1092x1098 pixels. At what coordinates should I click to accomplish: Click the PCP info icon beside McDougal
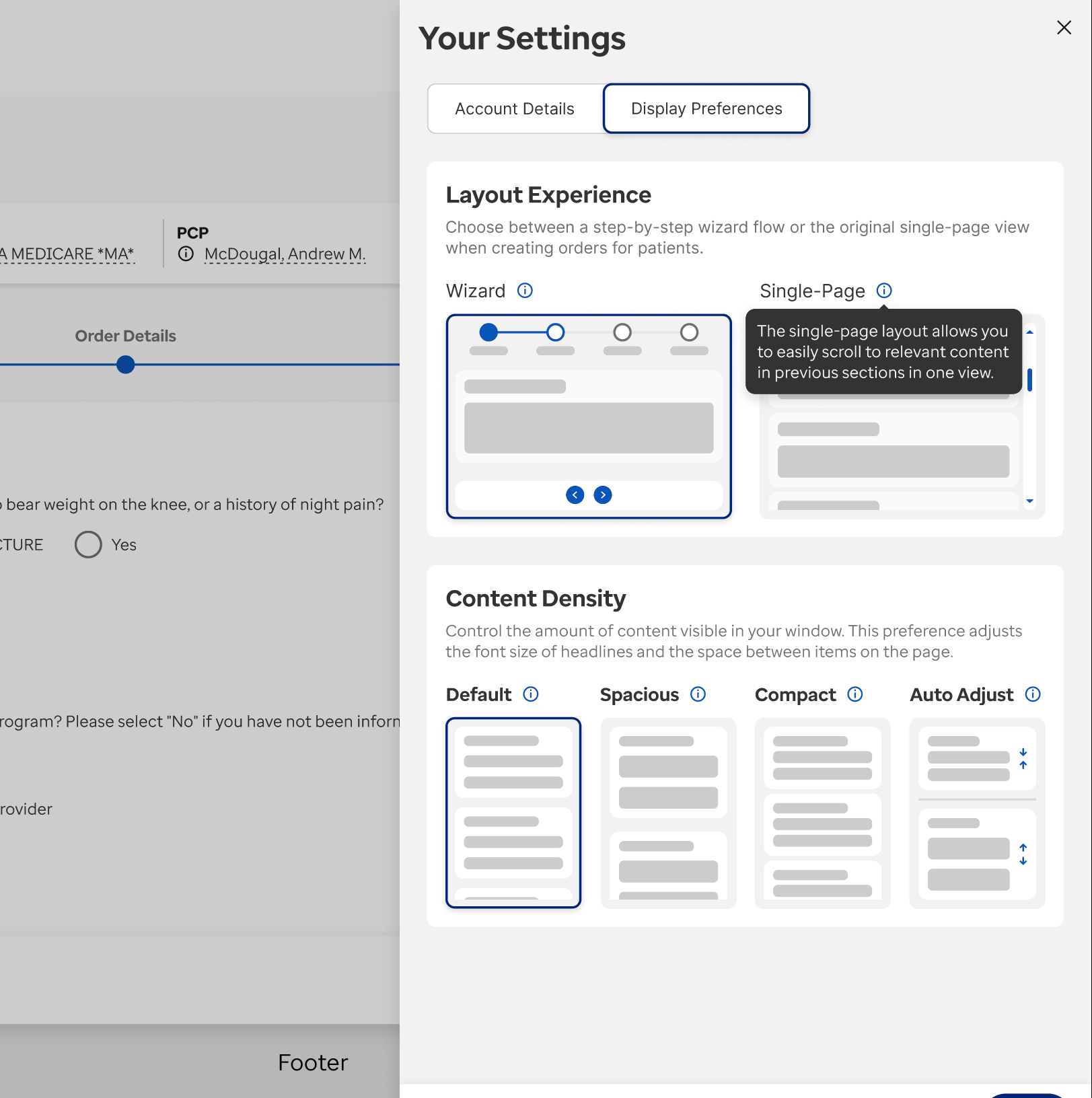coord(186,254)
